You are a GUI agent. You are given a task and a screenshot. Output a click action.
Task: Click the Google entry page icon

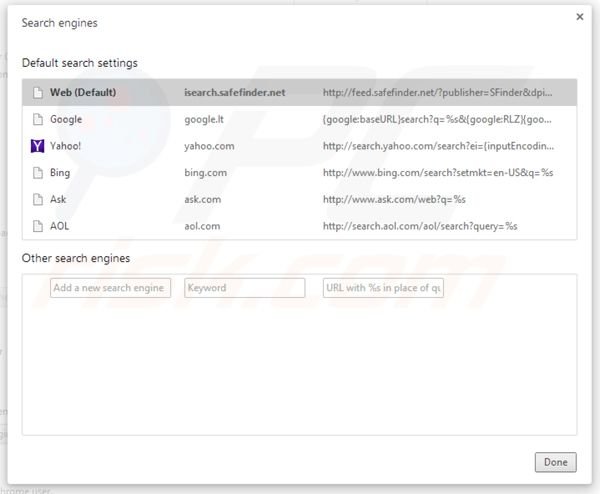click(38, 120)
